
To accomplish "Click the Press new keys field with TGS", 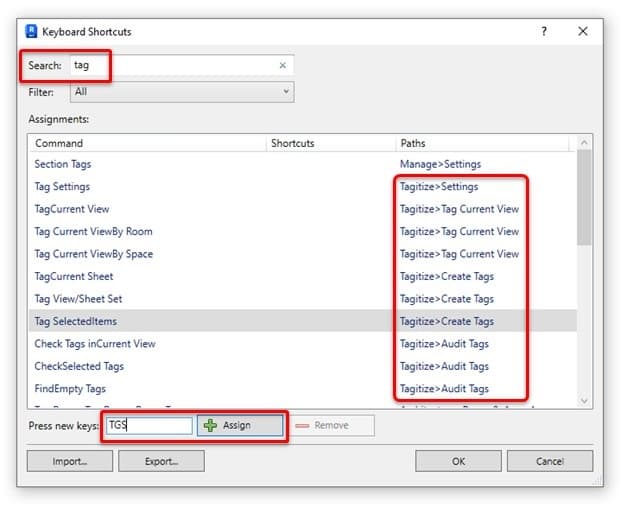I will pyautogui.click(x=149, y=425).
